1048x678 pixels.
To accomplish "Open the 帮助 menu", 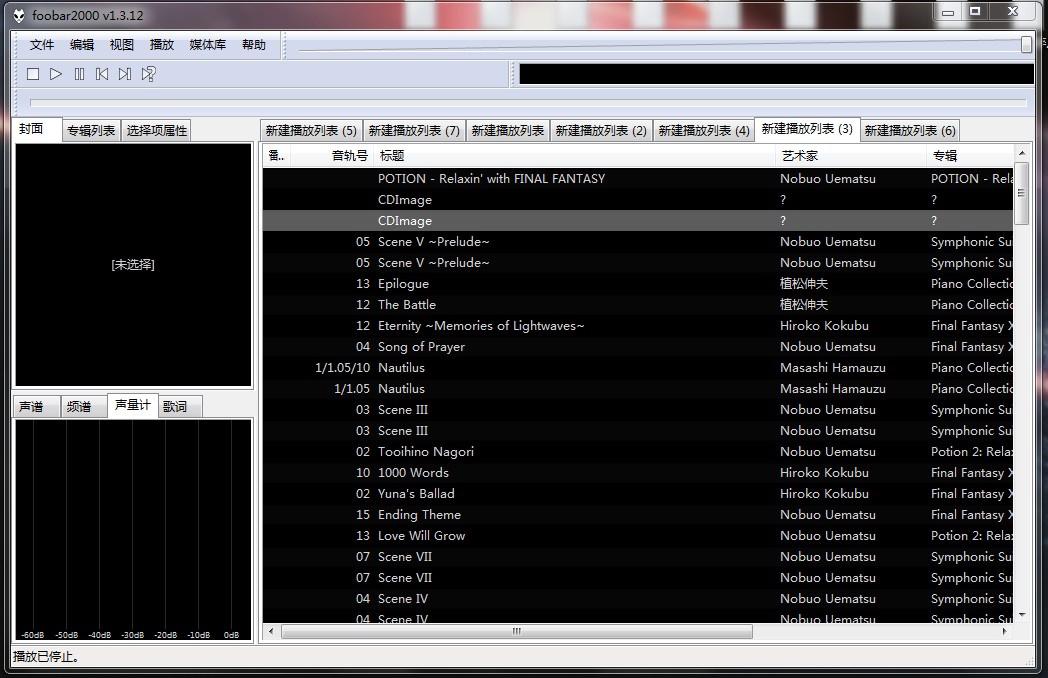I will coord(254,45).
